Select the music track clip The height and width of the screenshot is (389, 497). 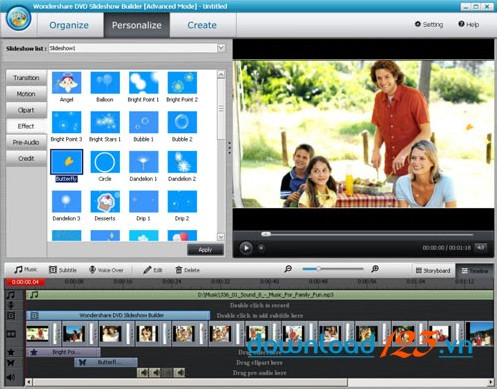260,295
